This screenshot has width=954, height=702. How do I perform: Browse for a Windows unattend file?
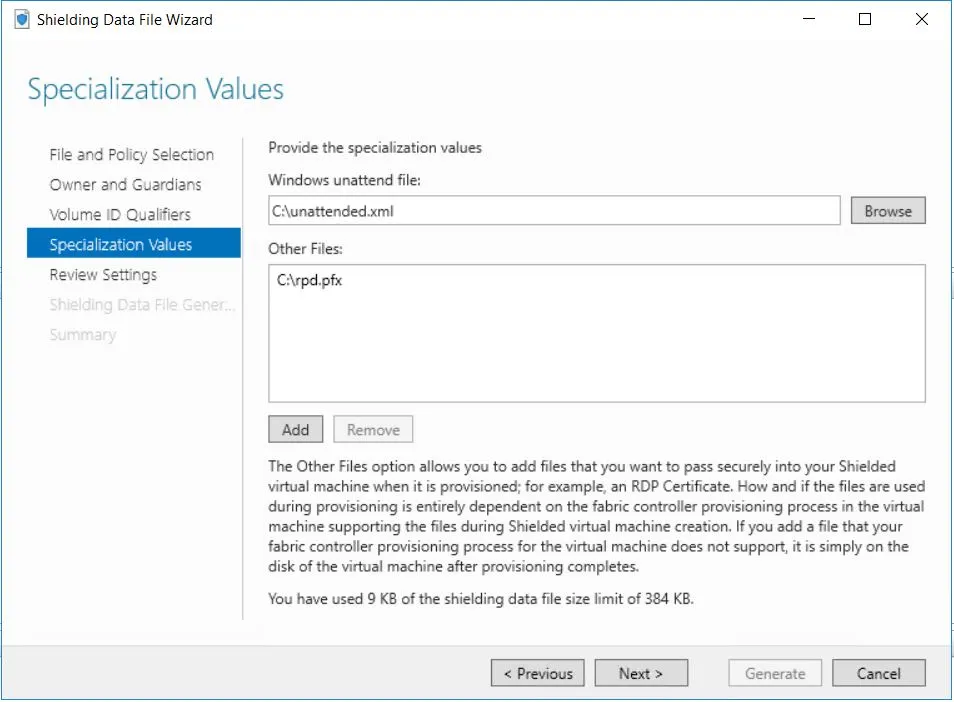[x=887, y=211]
